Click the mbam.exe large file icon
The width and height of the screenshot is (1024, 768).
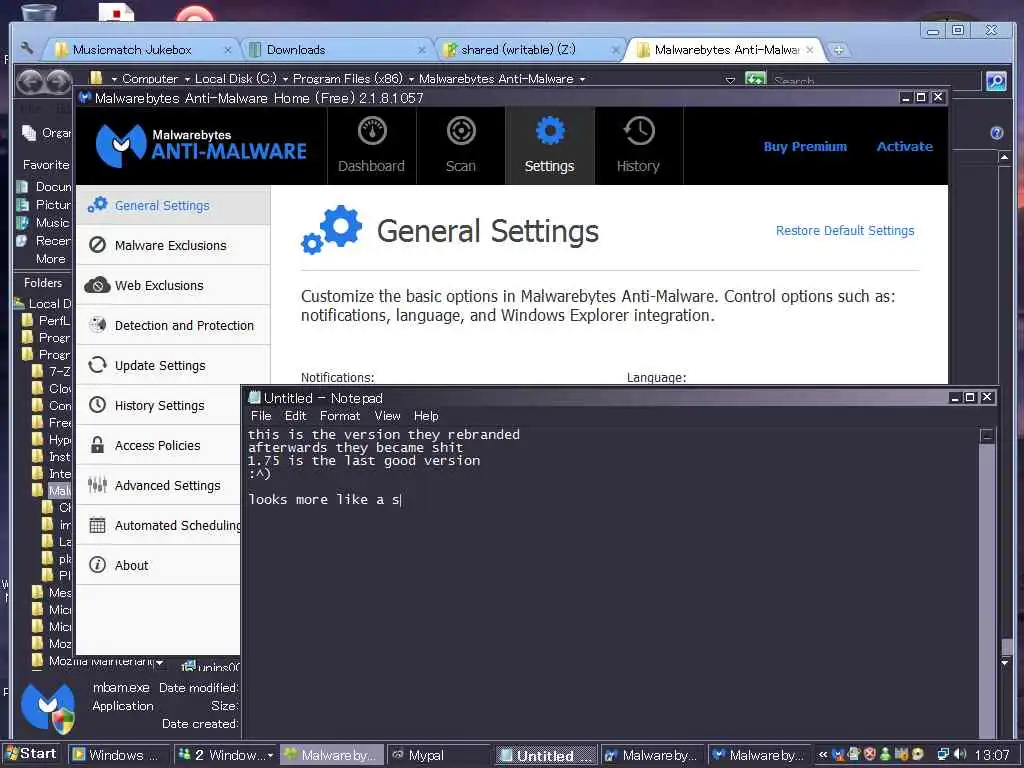coord(48,707)
